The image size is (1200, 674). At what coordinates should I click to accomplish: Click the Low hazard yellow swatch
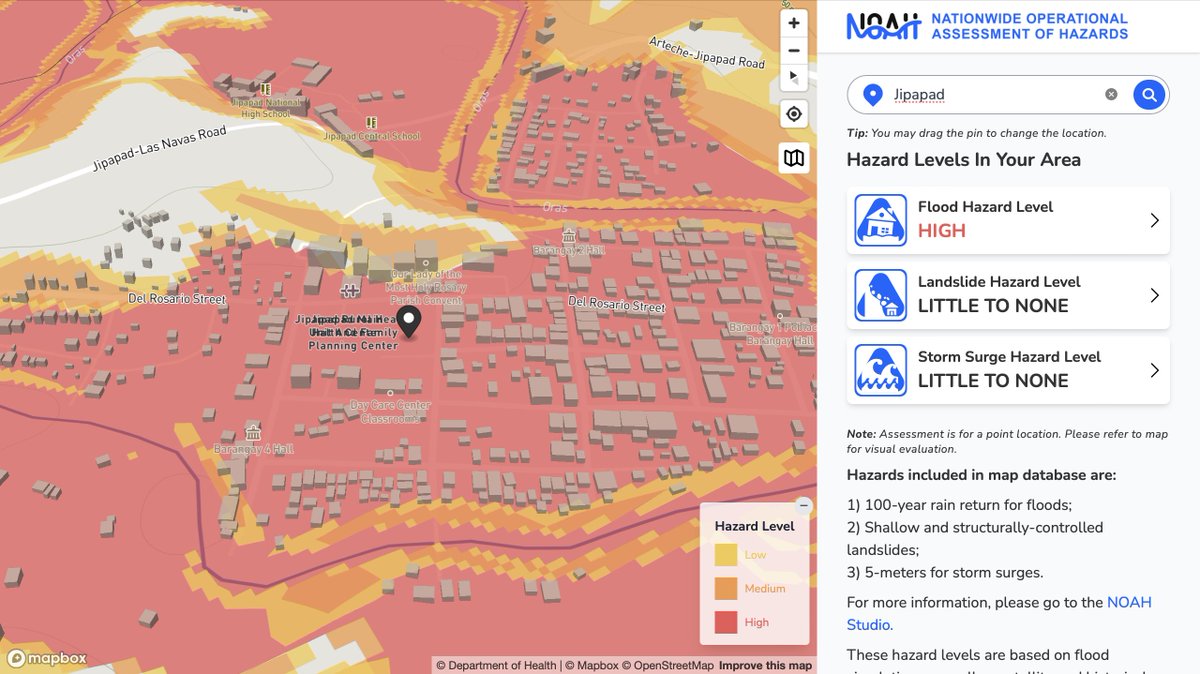tap(726, 555)
